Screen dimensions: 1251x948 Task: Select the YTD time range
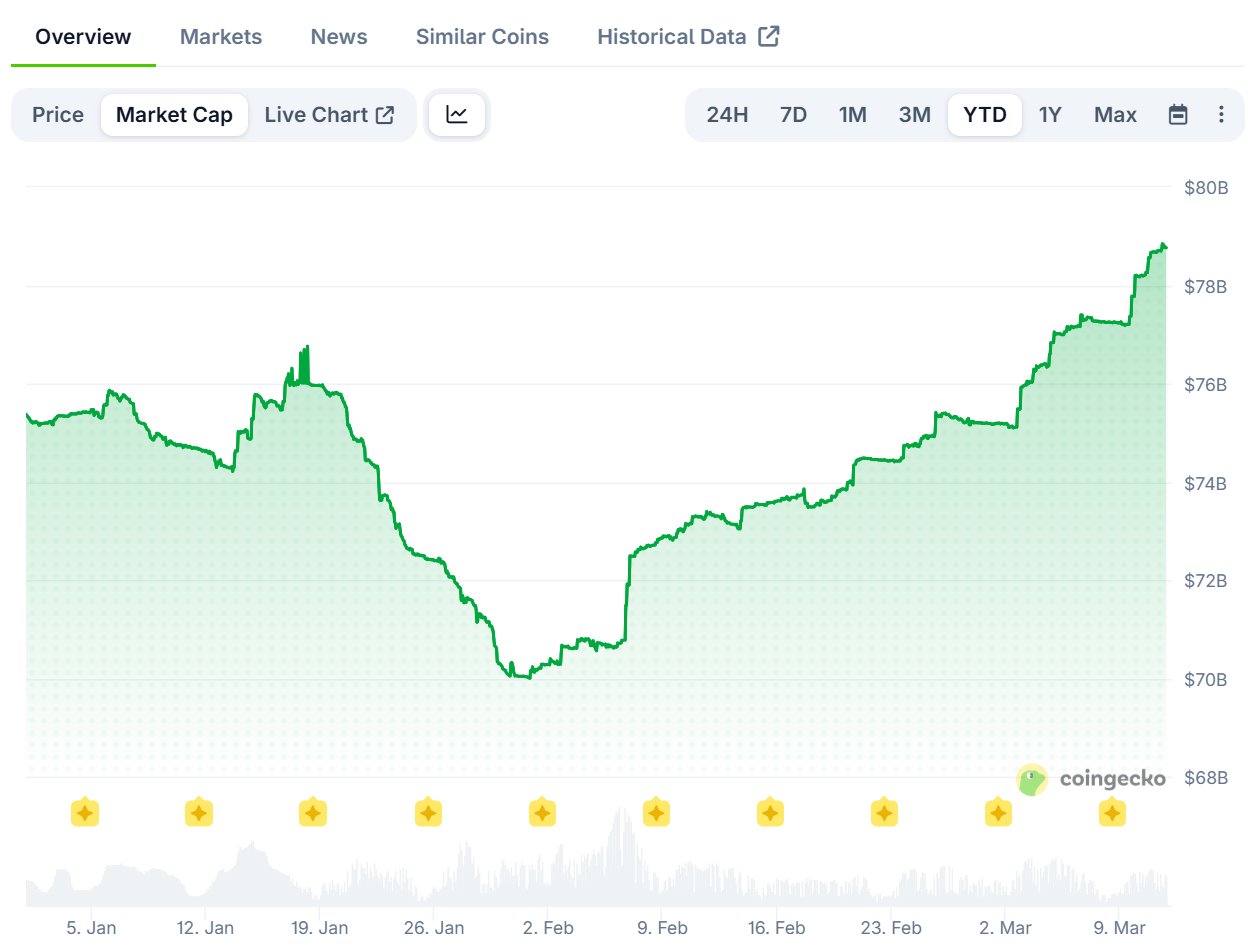click(984, 115)
